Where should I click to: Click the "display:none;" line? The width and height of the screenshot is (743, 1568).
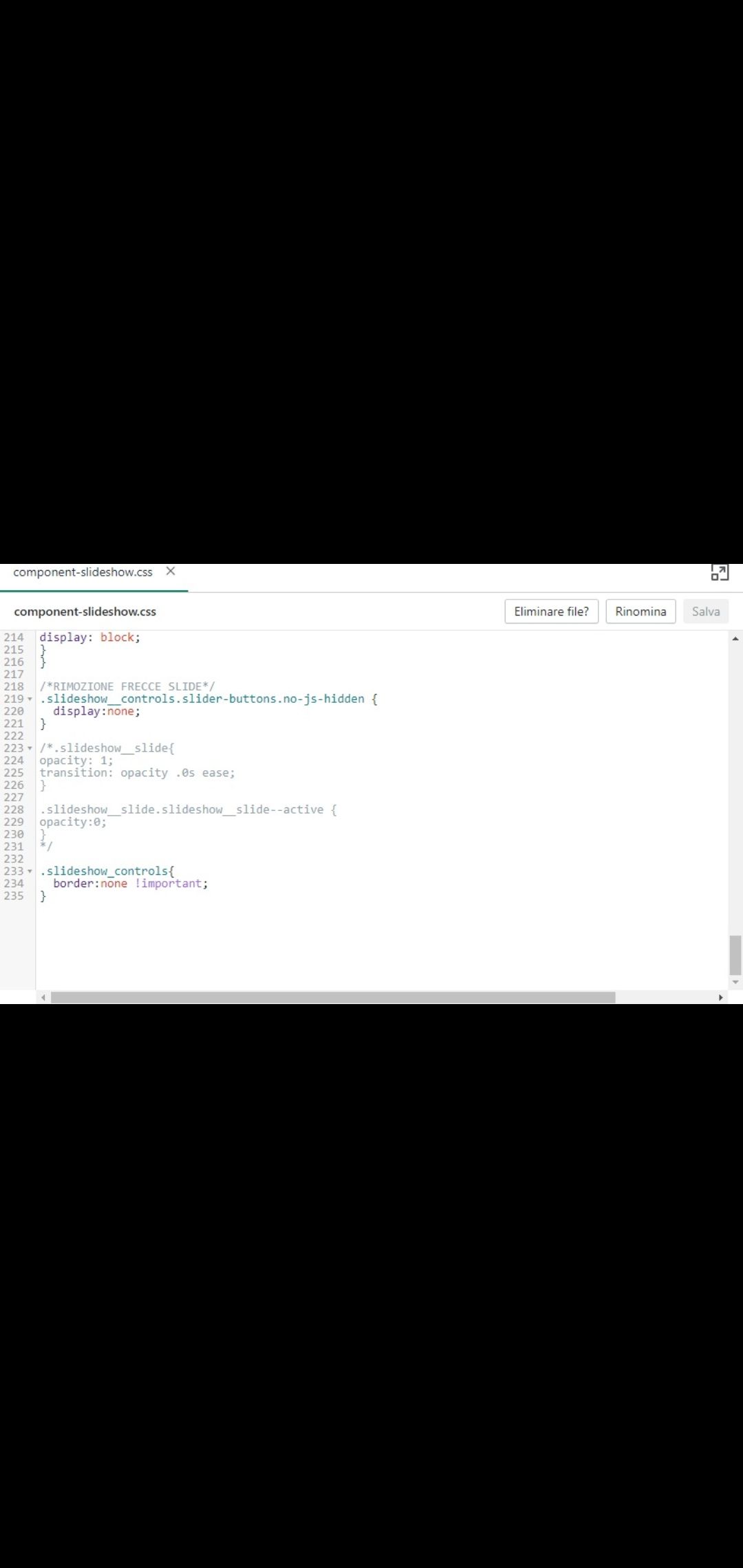[x=96, y=711]
